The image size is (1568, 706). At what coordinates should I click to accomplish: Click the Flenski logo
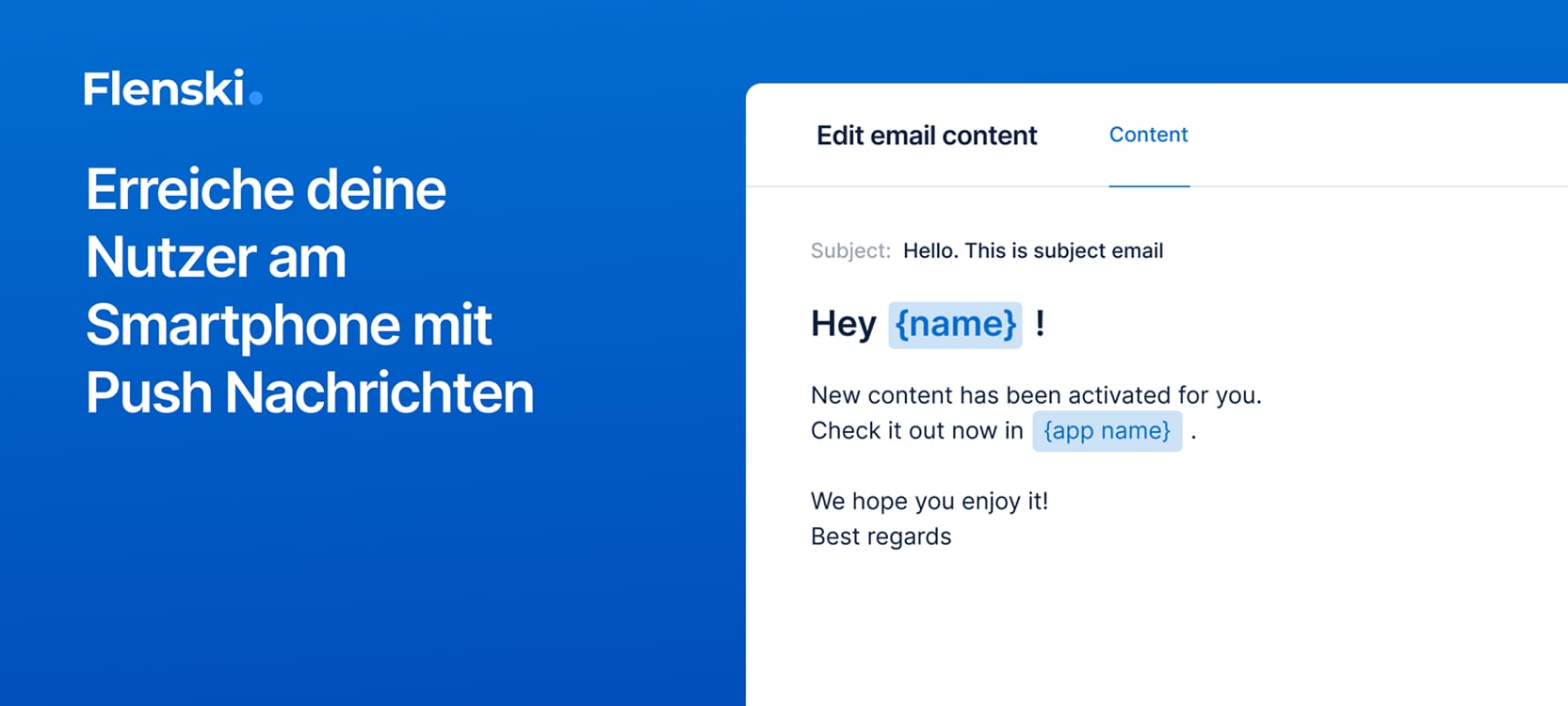tap(164, 88)
